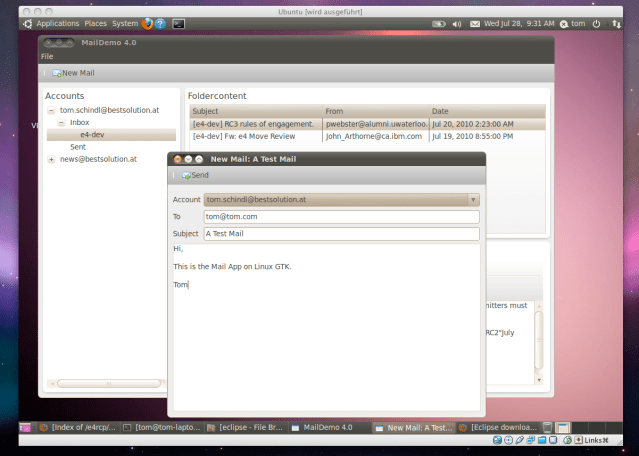Open the File menu
This screenshot has width=639, height=456.
tap(47, 56)
